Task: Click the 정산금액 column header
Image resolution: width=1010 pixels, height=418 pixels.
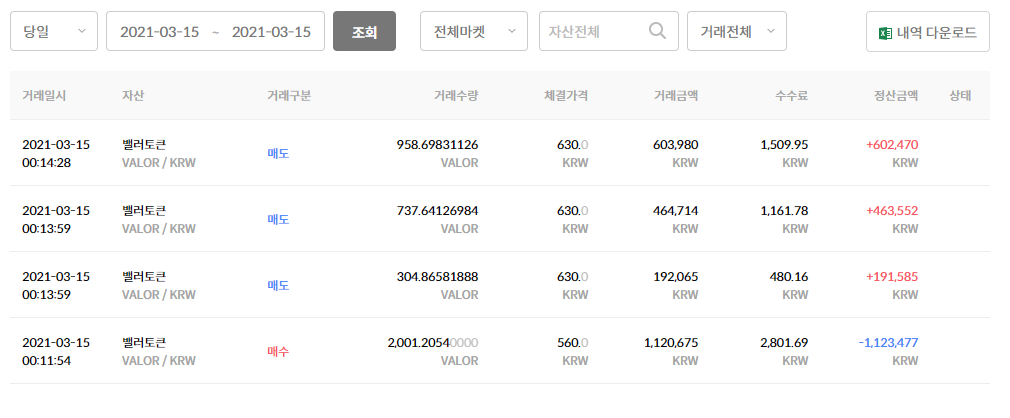Action: coord(896,96)
